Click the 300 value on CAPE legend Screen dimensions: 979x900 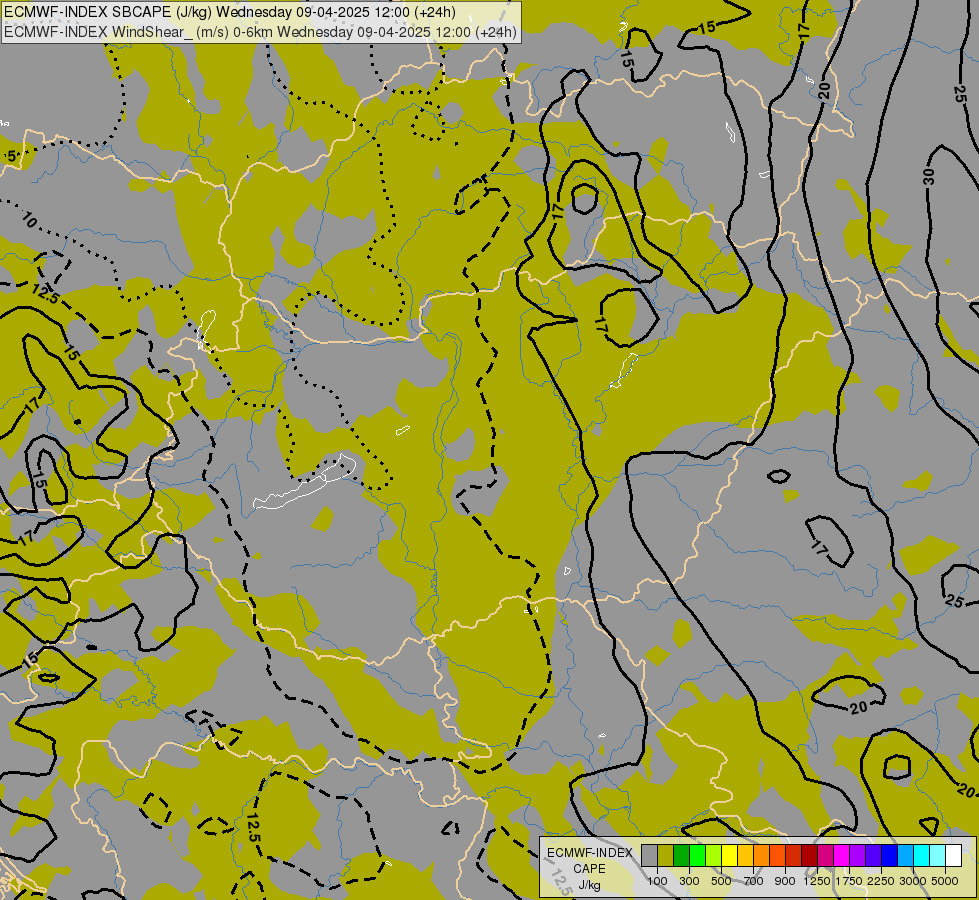(x=689, y=881)
